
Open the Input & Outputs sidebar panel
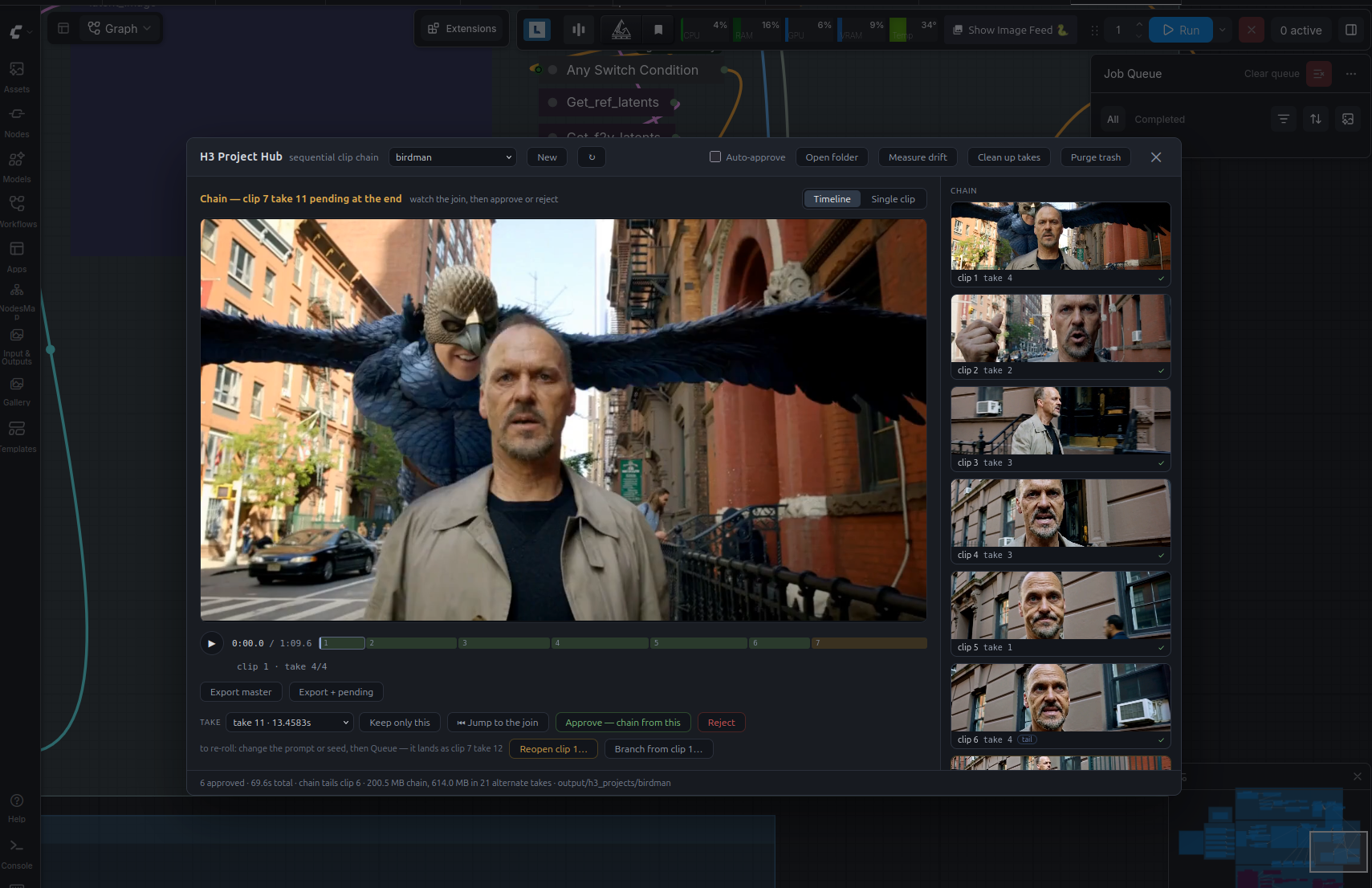pos(17,346)
